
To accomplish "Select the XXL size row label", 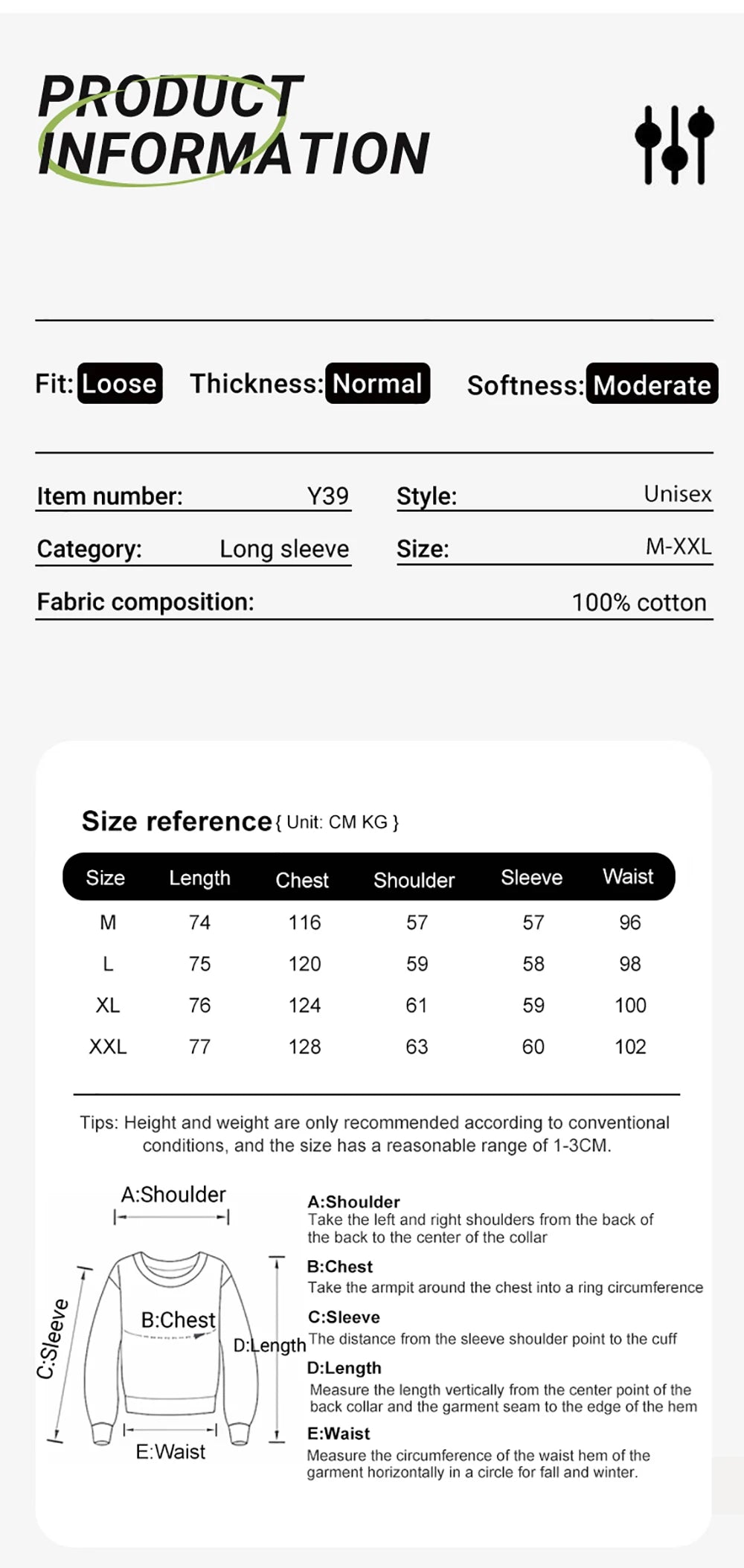I will click(x=108, y=1047).
